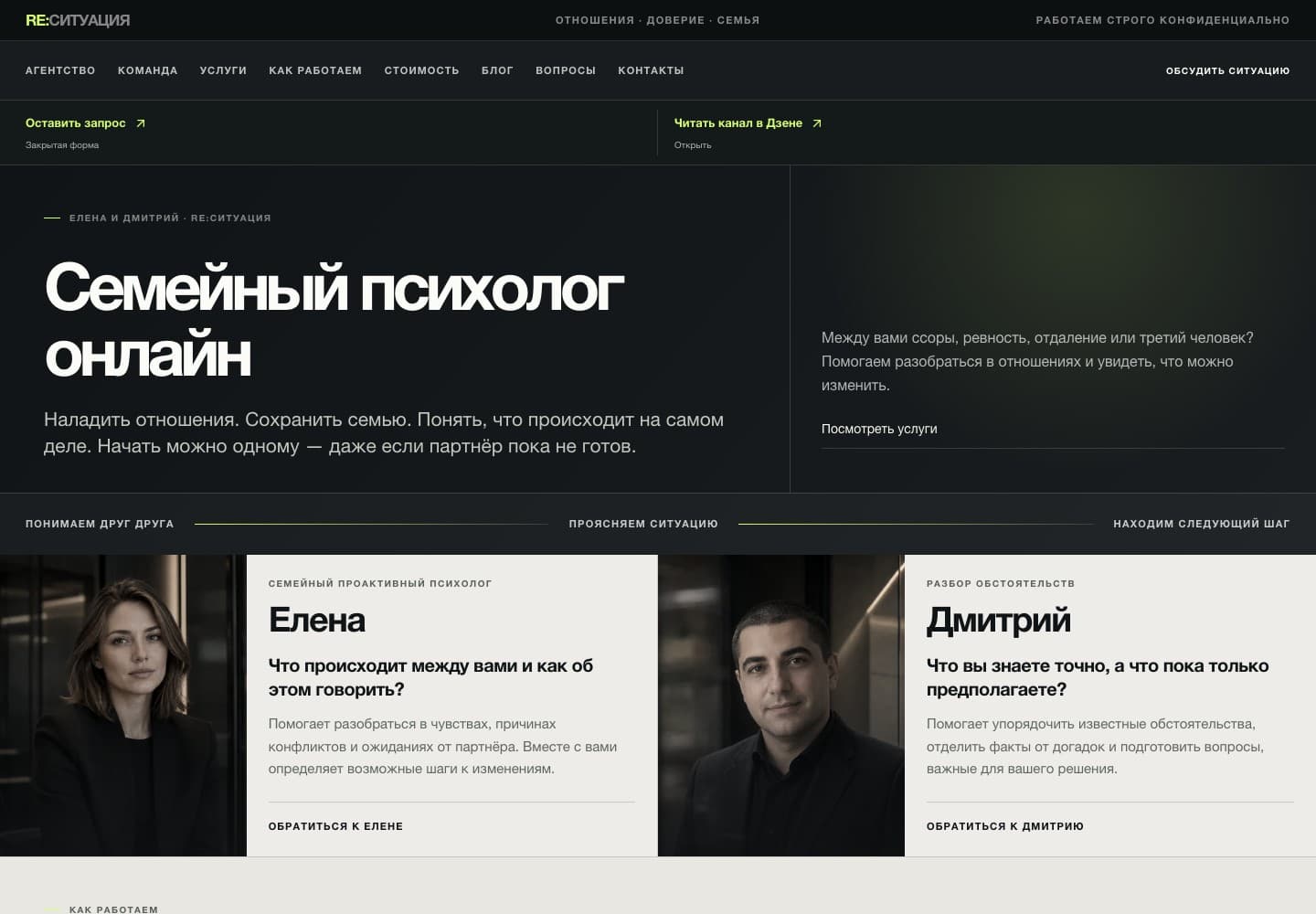Click the СЕМЕЙНЫЙ ПРОАКТИВНЫЙ ПСИХОЛОГ label
Screen dimensions: 1316x914
pos(380,583)
